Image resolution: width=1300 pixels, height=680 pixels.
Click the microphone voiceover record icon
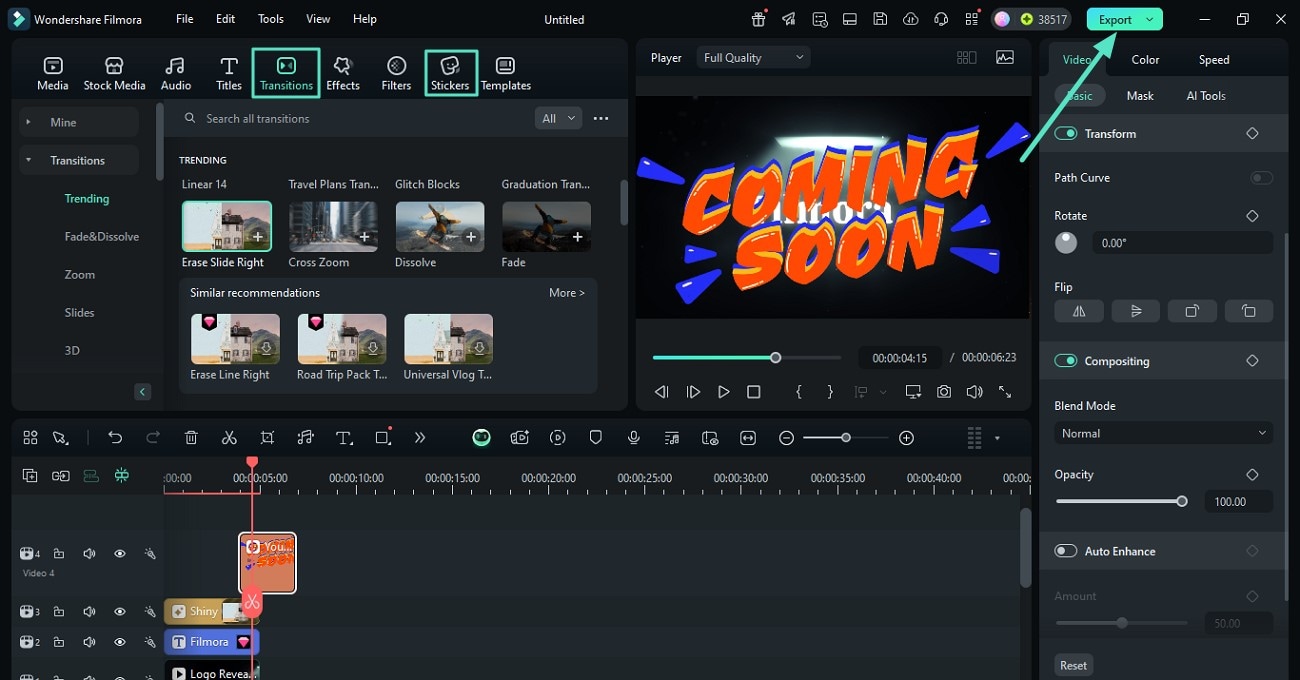(x=633, y=438)
